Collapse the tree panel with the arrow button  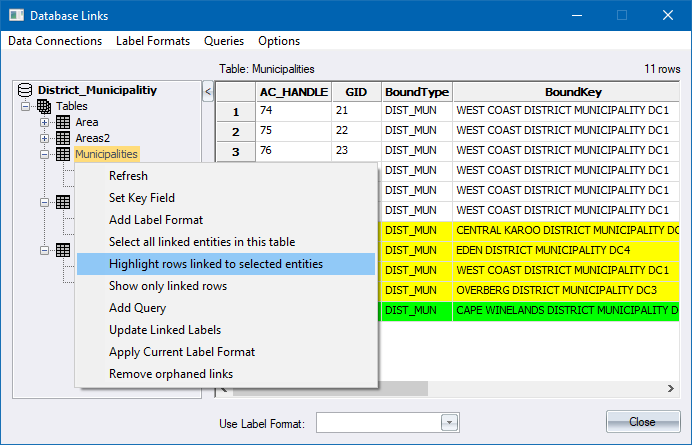[207, 92]
